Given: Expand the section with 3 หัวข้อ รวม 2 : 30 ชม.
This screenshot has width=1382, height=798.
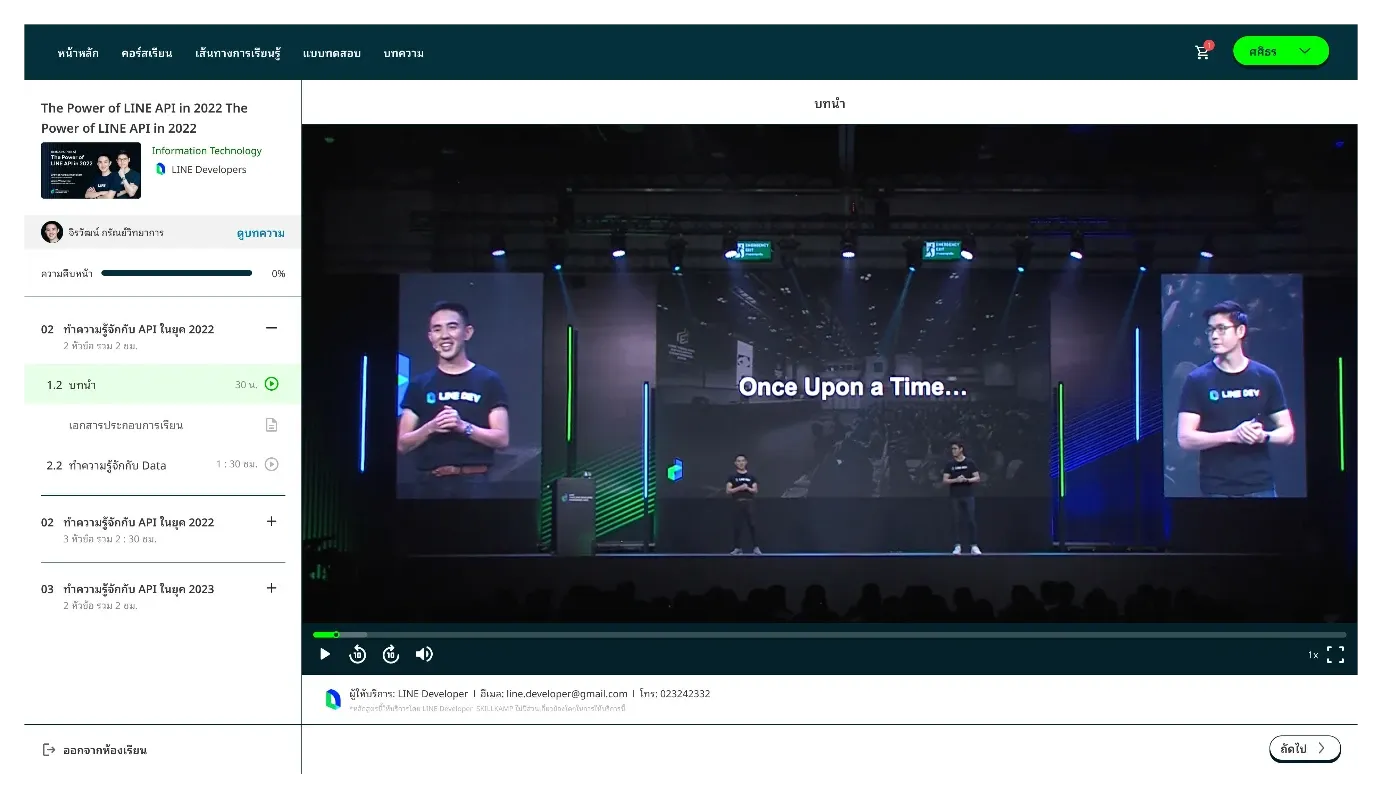Looking at the screenshot, I should click(x=271, y=521).
